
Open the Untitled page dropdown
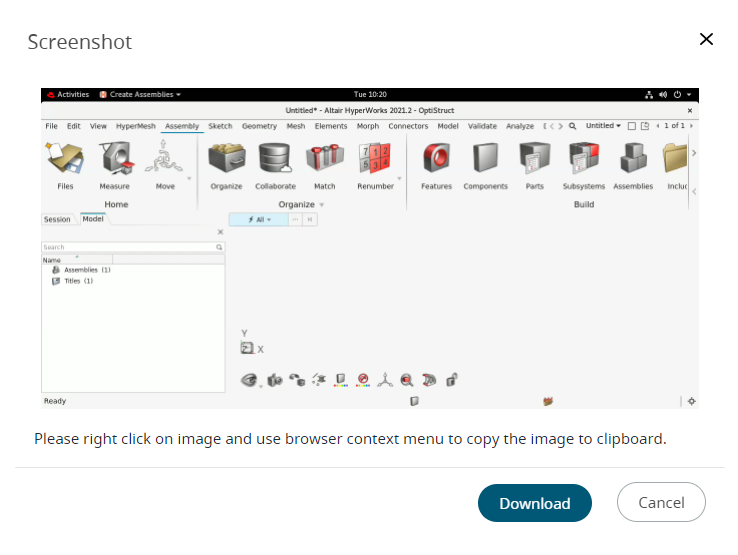pyautogui.click(x=603, y=126)
